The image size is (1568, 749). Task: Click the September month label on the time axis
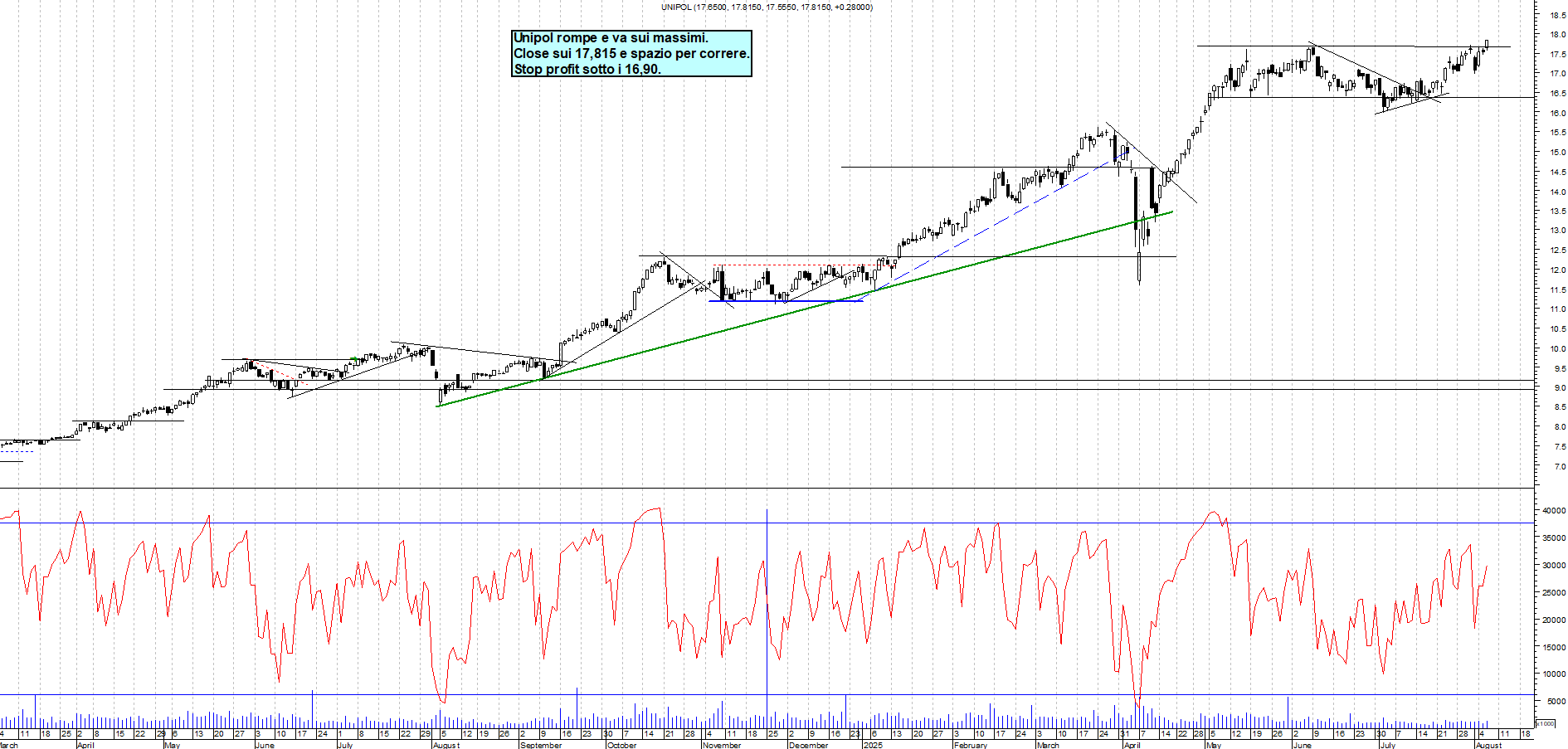pos(540,745)
